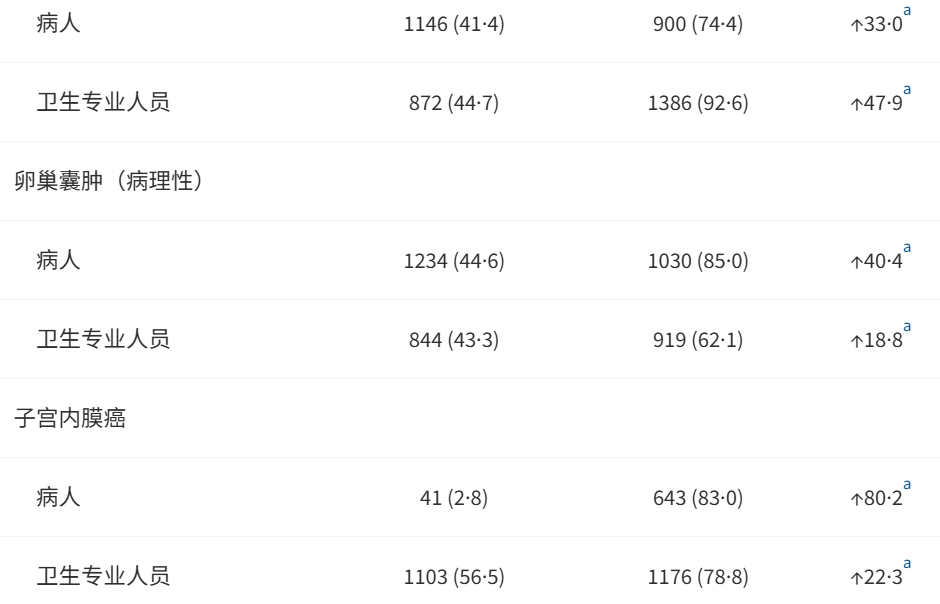Select the value 872 (44·7)
Screen dimensions: 940x604
pos(454,103)
